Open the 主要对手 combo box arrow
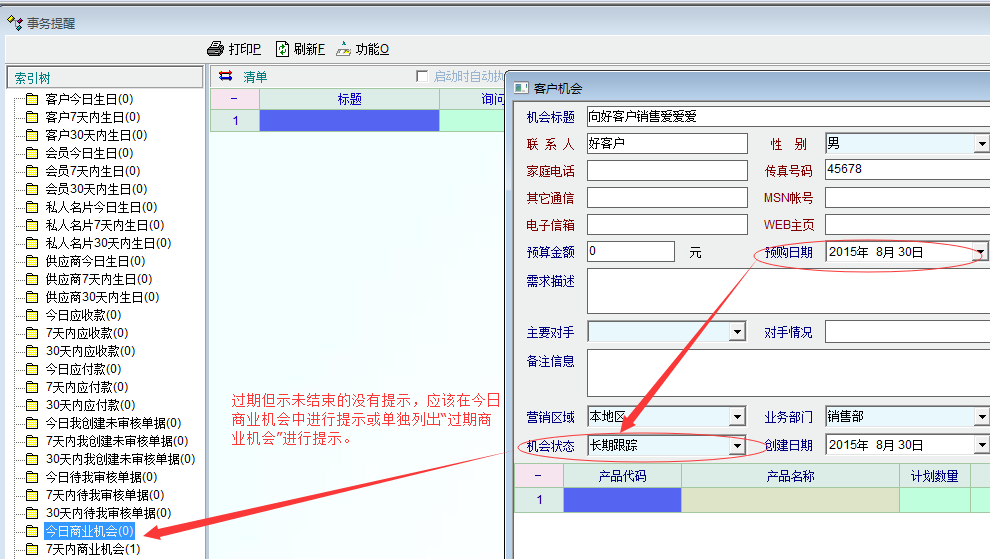Viewport: 990px width, 559px height. [x=738, y=331]
